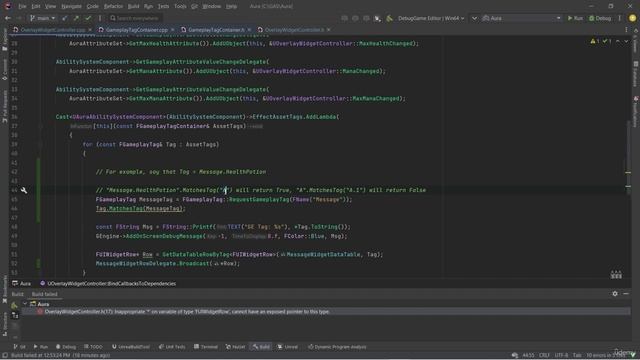Switch to OverlayWidgetController.cpp tab
Screen dimensions: 640x360
click(x=52, y=30)
